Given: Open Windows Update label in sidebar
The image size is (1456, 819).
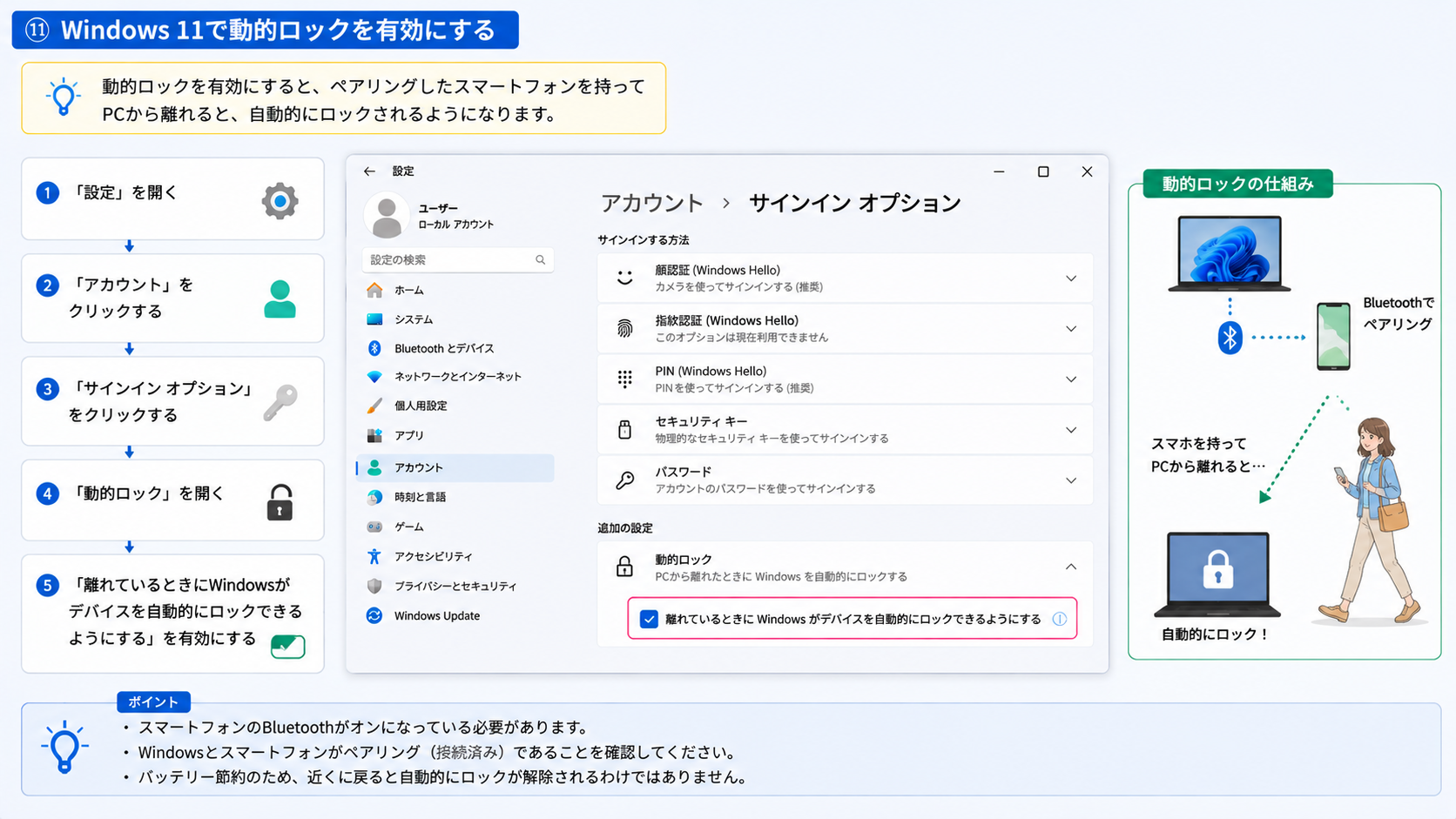Looking at the screenshot, I should pyautogui.click(x=437, y=615).
